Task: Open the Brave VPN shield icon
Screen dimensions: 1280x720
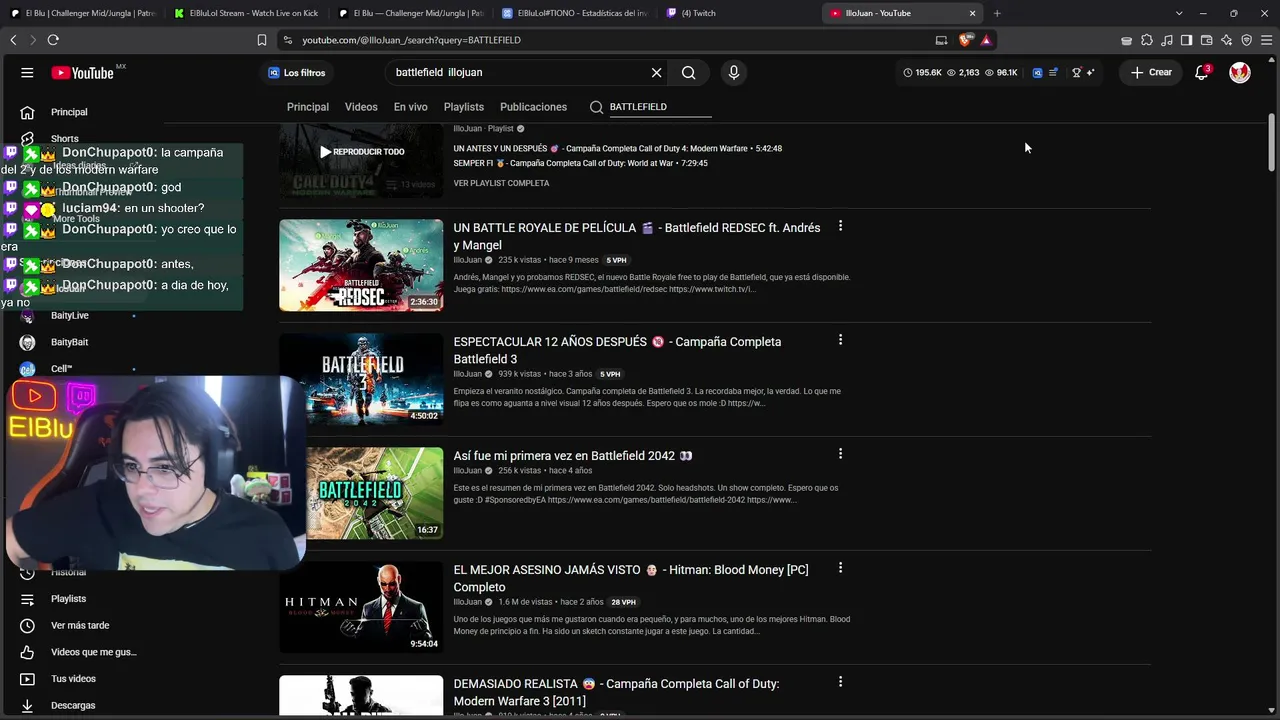Action: (1246, 40)
